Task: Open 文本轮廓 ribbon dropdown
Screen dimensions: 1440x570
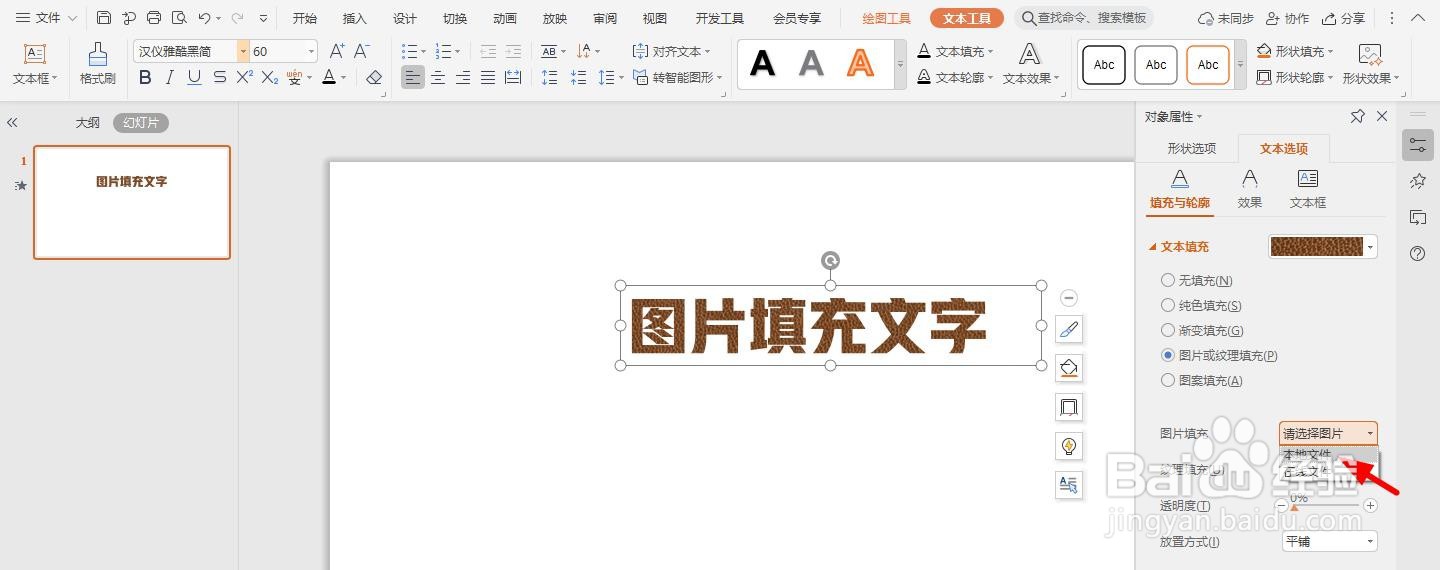Action: 957,77
